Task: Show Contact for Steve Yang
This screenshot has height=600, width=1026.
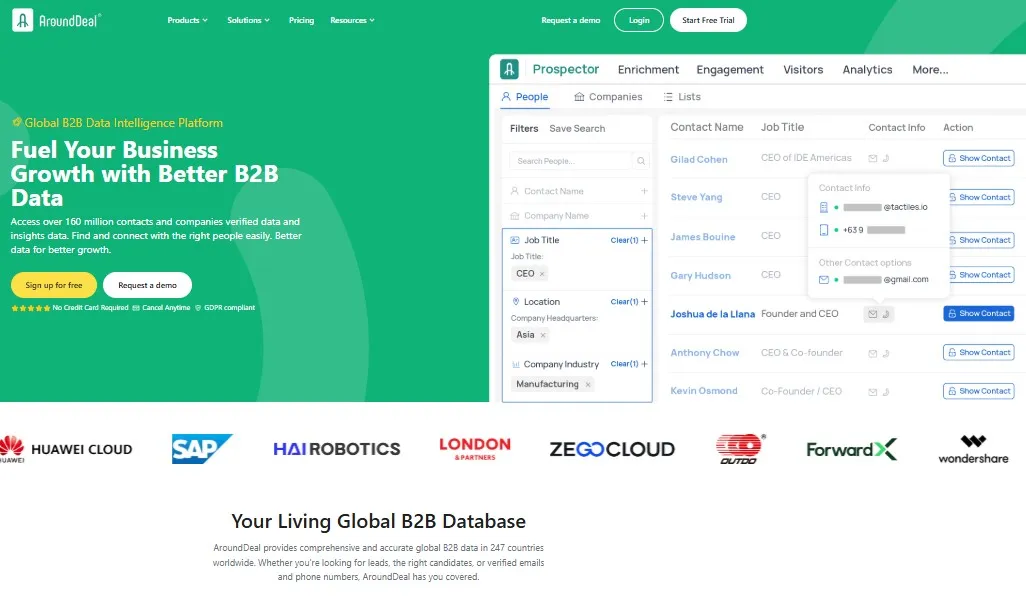Action: pyautogui.click(x=979, y=197)
